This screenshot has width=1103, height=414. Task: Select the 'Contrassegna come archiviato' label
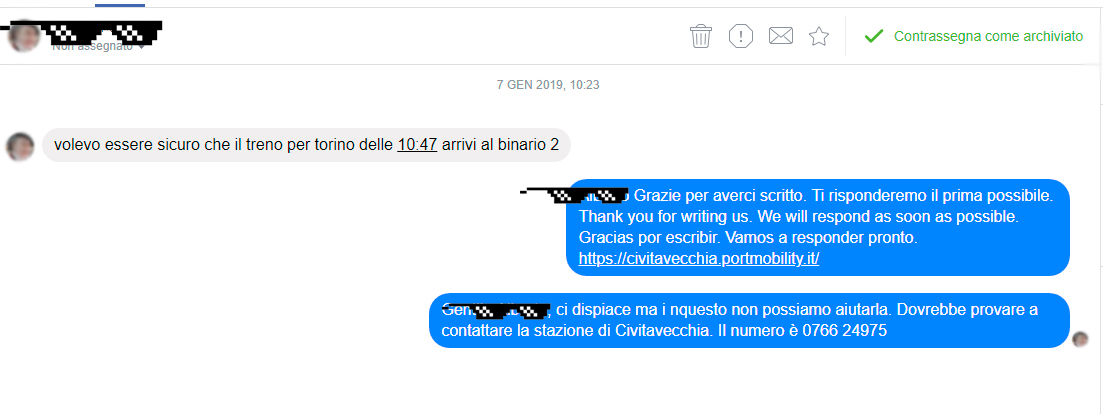point(988,37)
